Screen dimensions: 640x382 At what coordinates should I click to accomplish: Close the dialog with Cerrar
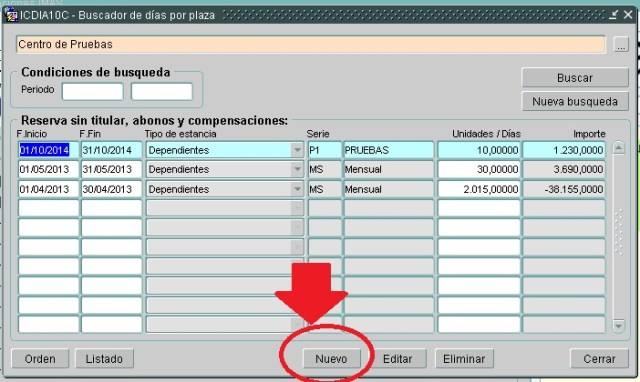[x=599, y=359]
